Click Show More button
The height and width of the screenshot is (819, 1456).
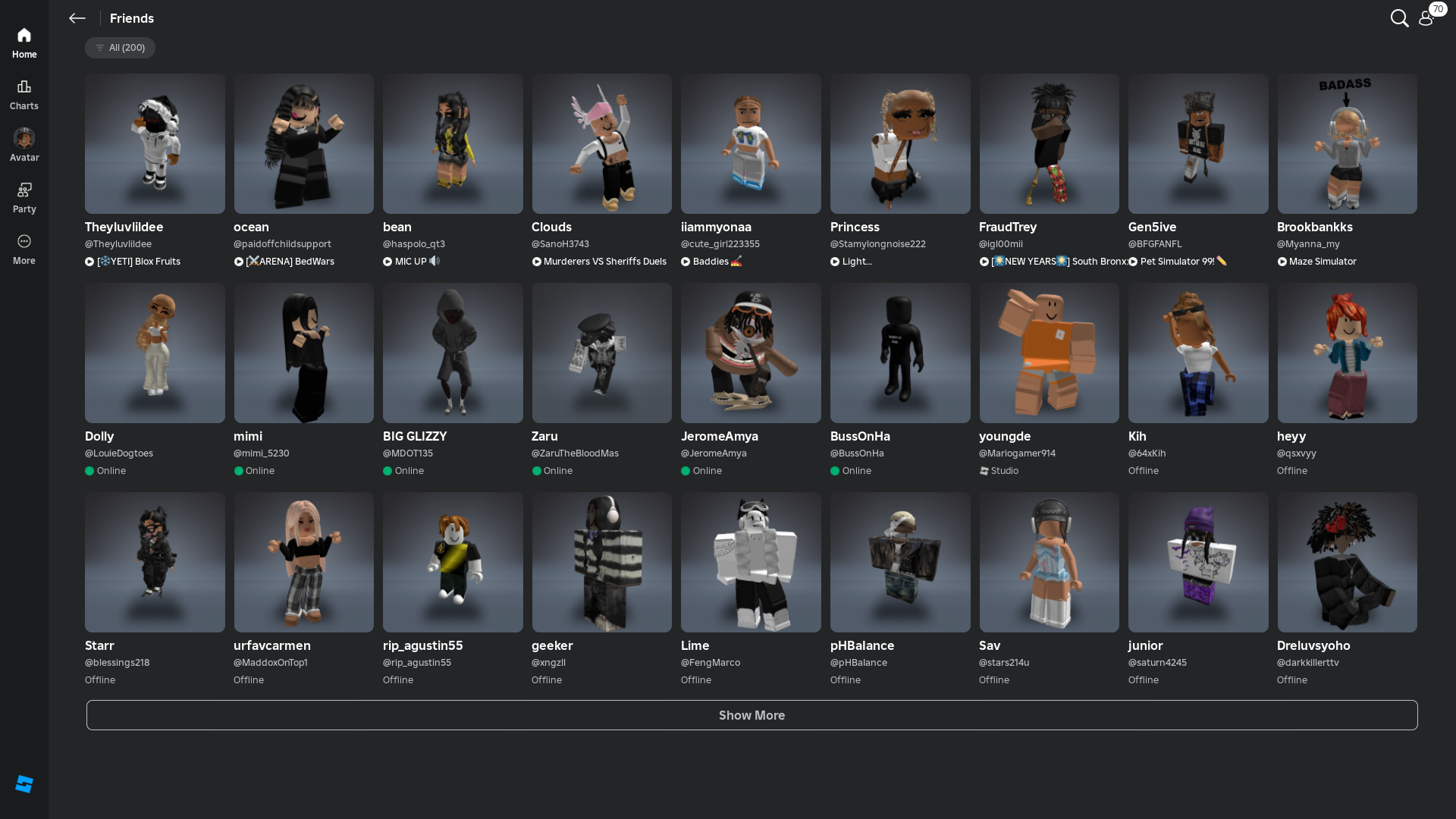(x=752, y=715)
